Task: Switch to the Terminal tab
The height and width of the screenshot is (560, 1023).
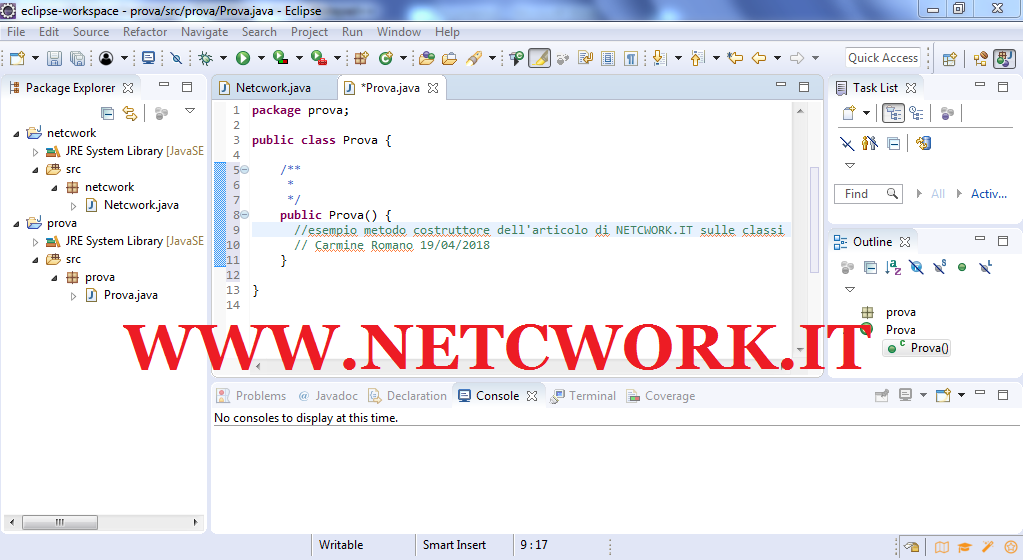Action: click(x=583, y=396)
